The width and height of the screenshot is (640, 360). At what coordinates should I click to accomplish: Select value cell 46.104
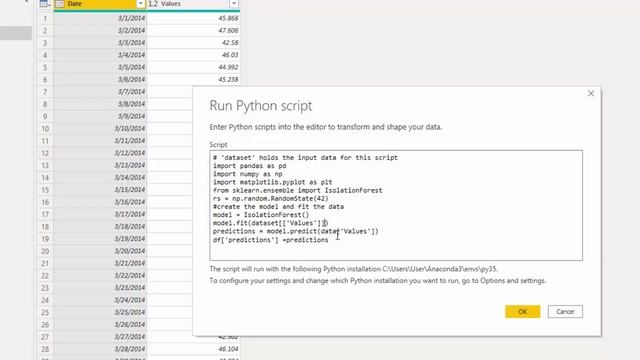point(193,349)
